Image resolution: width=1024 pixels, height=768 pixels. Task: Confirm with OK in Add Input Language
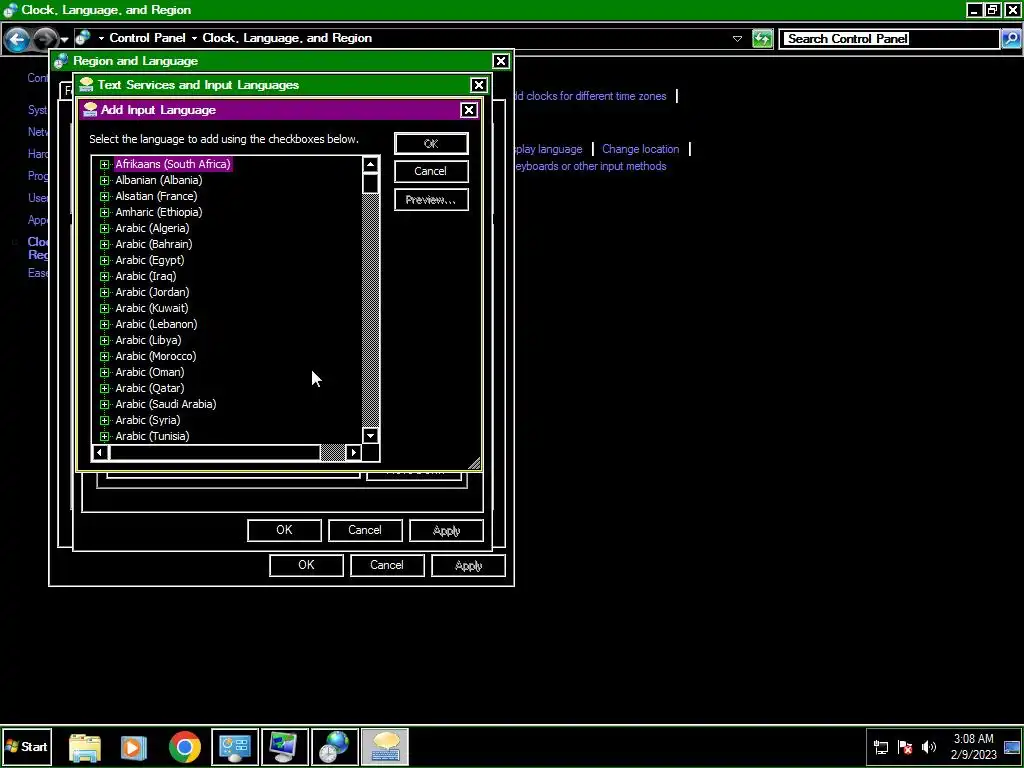point(431,144)
